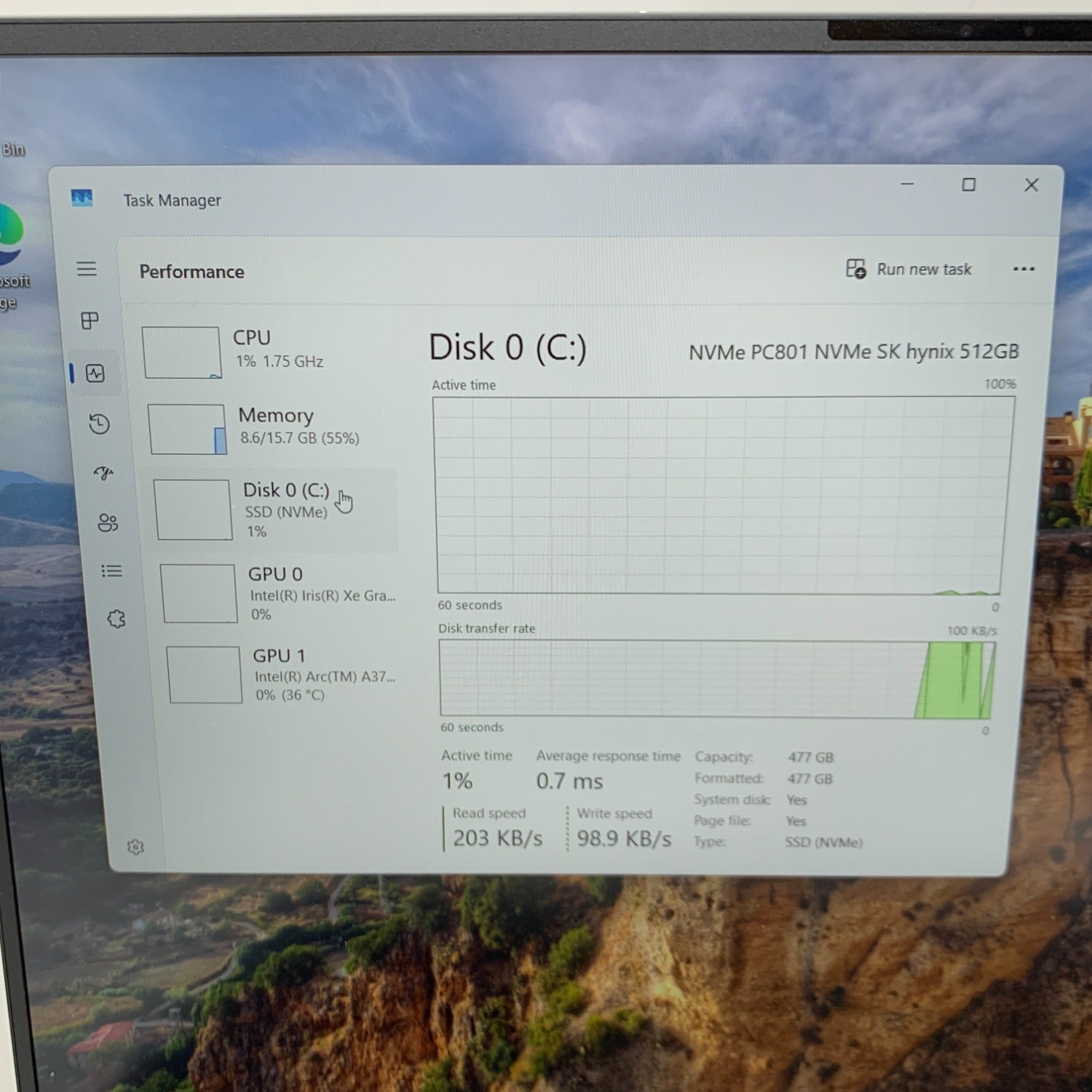Select Disk 0 (C:) item
This screenshot has width=1092, height=1092.
coord(274,510)
